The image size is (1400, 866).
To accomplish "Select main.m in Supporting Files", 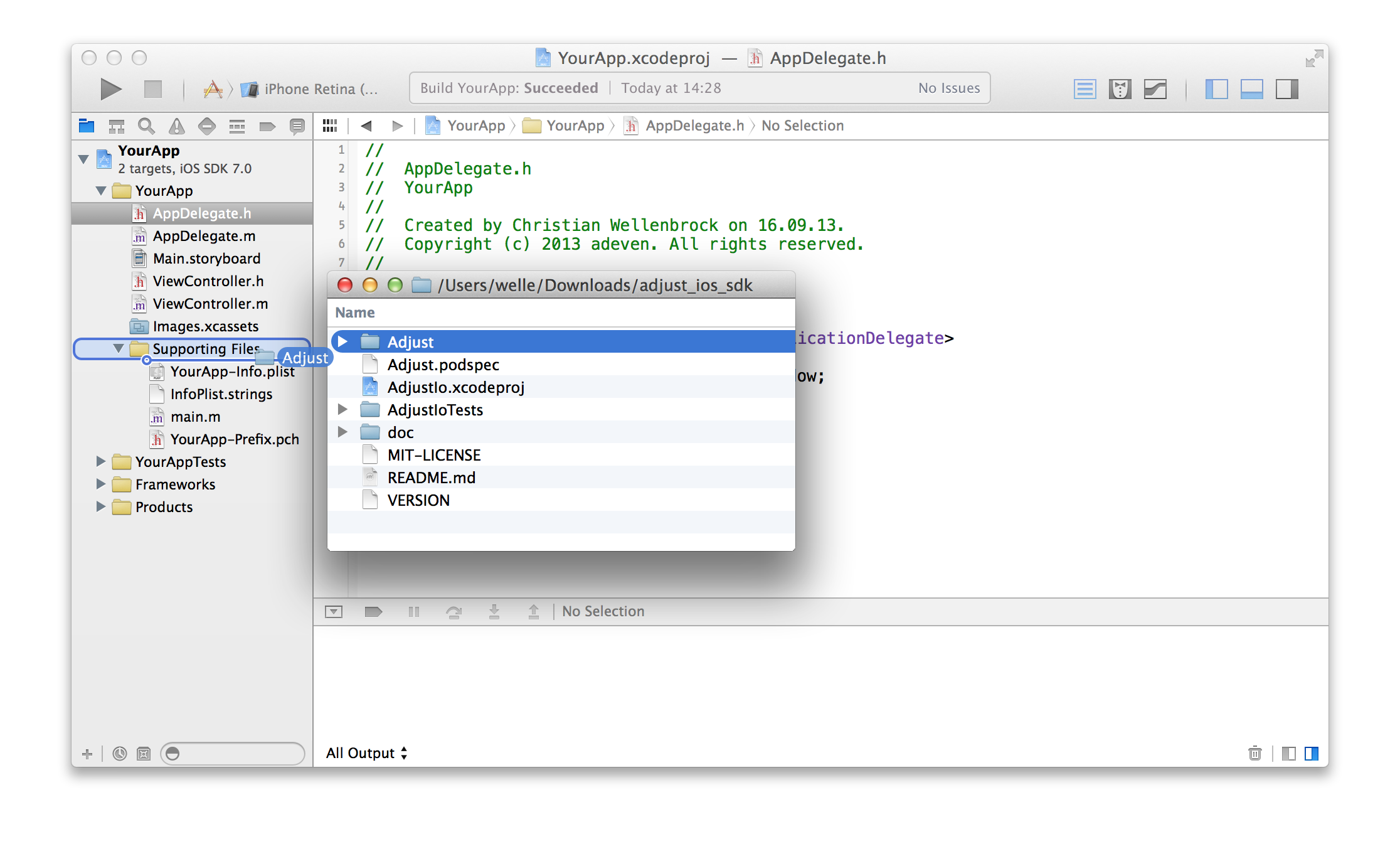I will 192,417.
